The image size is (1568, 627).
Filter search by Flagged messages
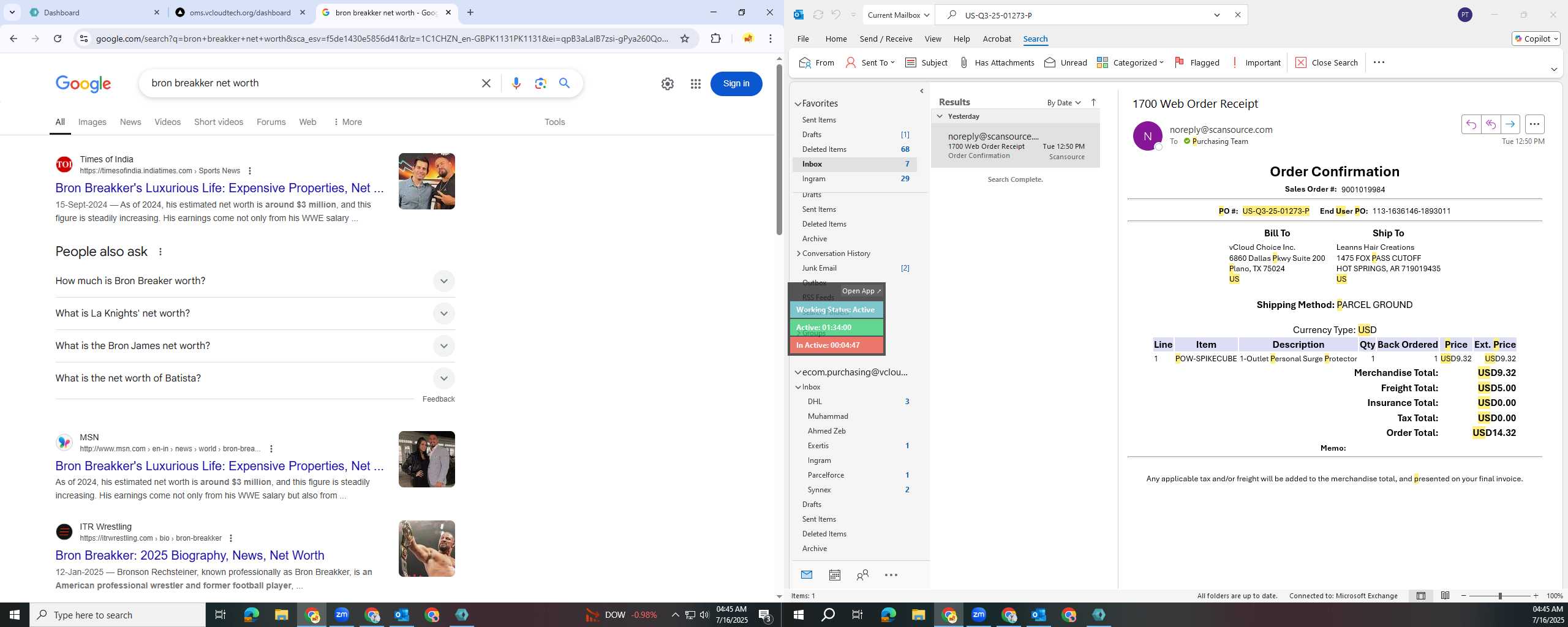[1197, 62]
